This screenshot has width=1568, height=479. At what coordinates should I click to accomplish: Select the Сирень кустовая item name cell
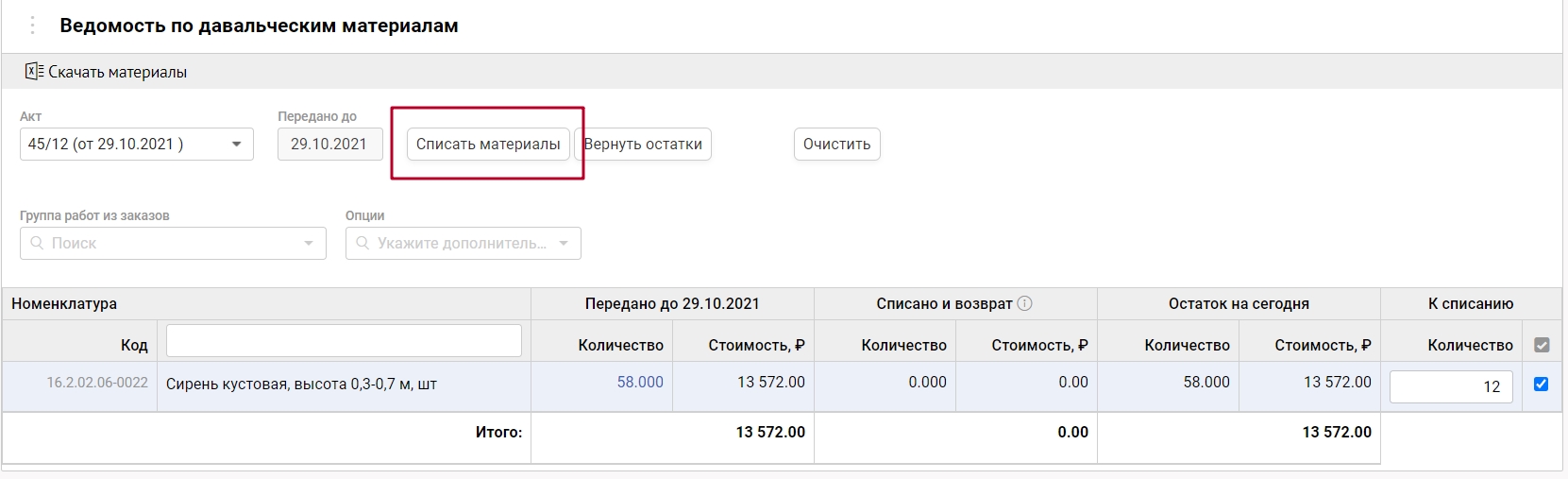tap(301, 385)
